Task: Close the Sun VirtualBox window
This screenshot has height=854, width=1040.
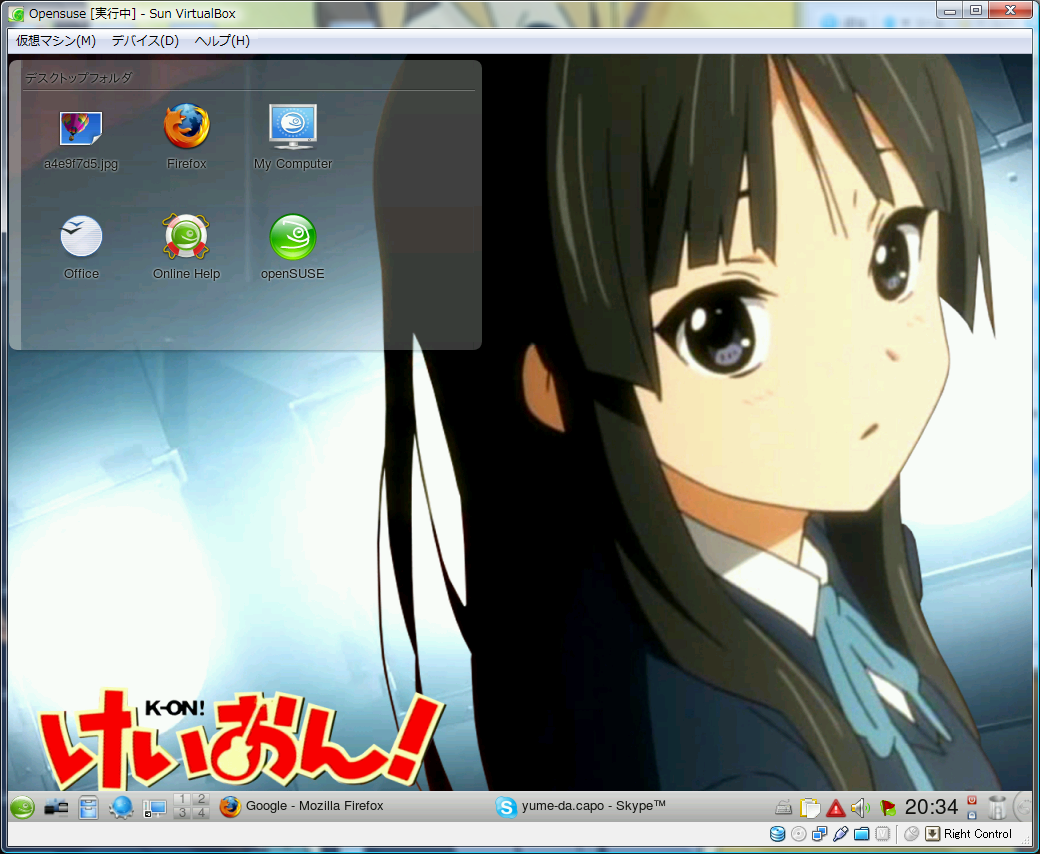Action: [x=1010, y=11]
